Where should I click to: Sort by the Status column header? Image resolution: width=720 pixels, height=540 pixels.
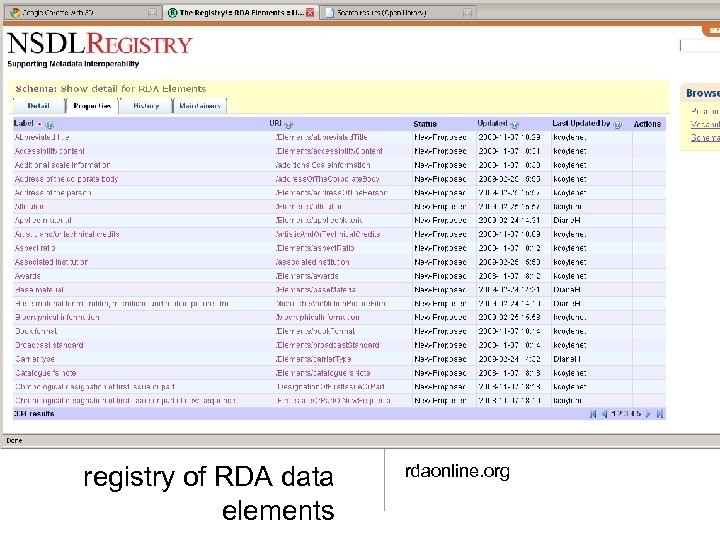(x=425, y=124)
